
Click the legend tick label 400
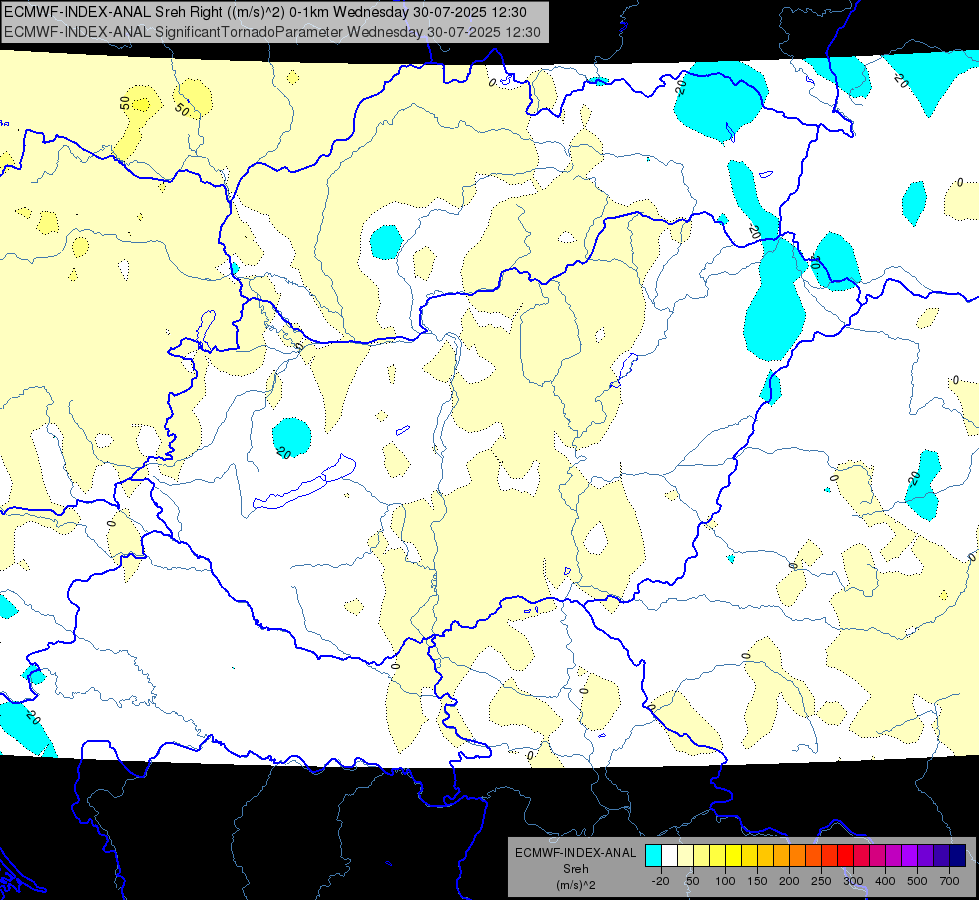coord(885,881)
